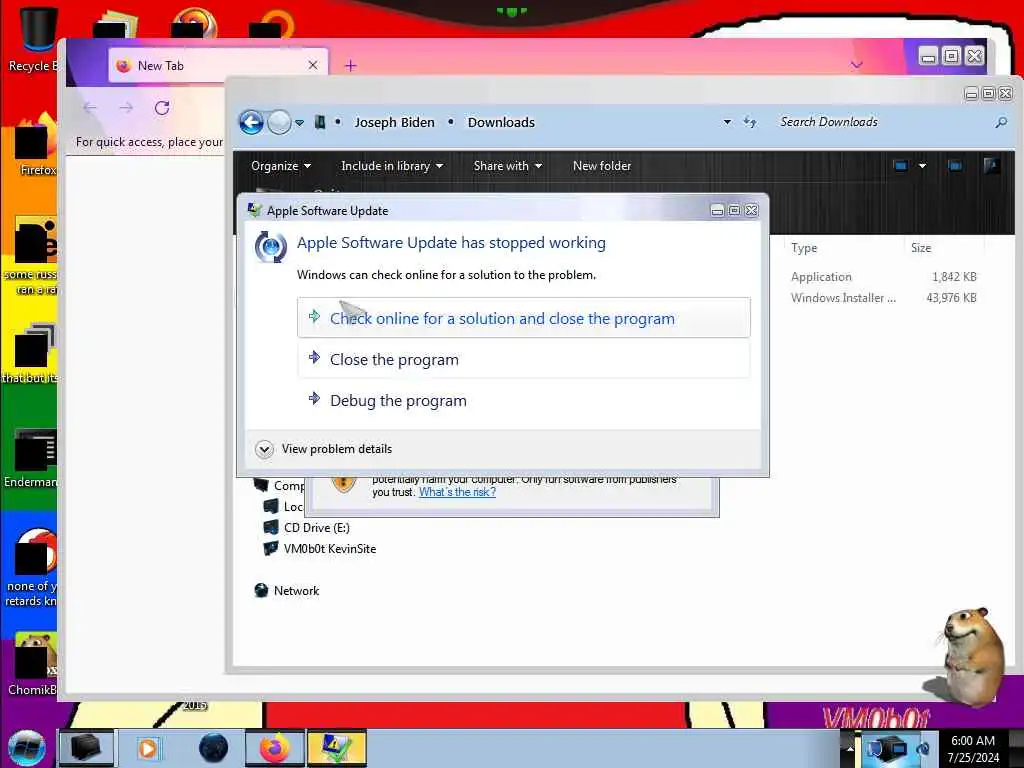
Task: Open the Organize menu
Action: pos(281,166)
